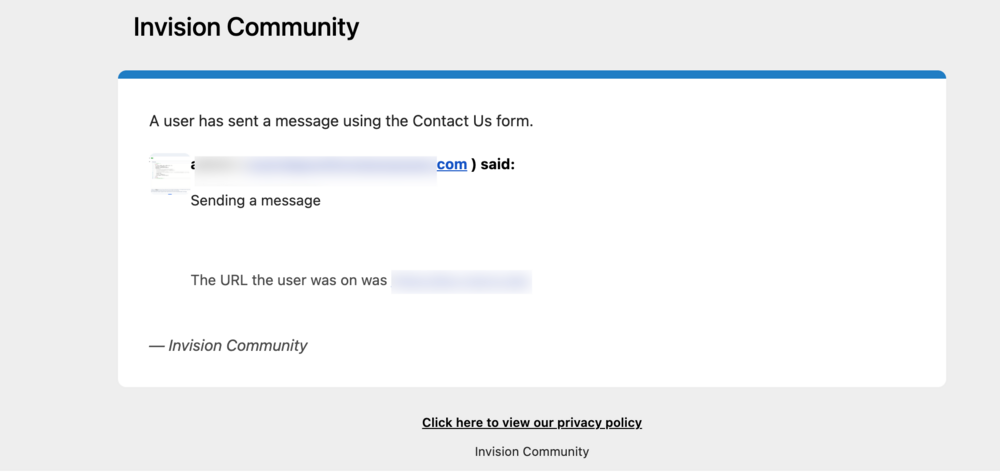Click the word 'said:' after the email
This screenshot has height=474, width=1000.
(497, 165)
